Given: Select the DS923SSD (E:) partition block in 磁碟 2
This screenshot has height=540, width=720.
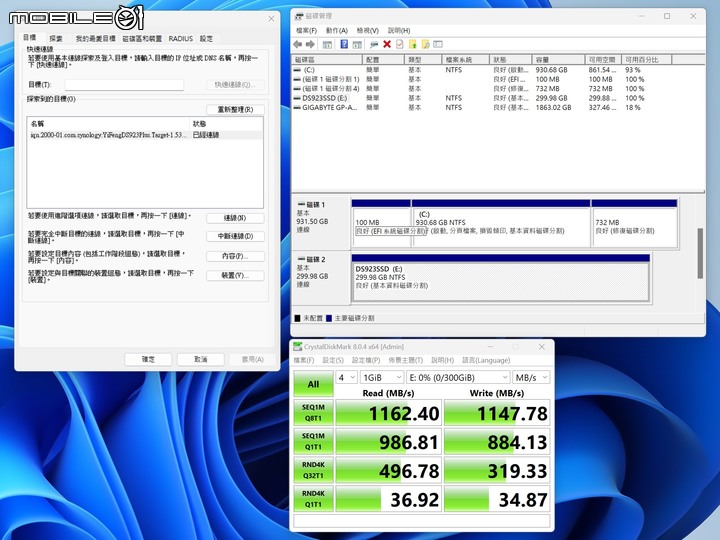Looking at the screenshot, I should 501,278.
